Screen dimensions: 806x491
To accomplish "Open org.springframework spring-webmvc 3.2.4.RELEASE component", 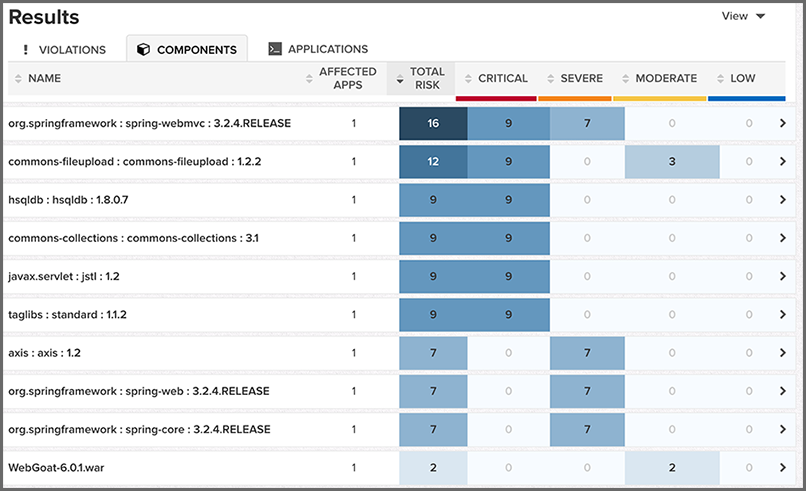I will tap(150, 123).
